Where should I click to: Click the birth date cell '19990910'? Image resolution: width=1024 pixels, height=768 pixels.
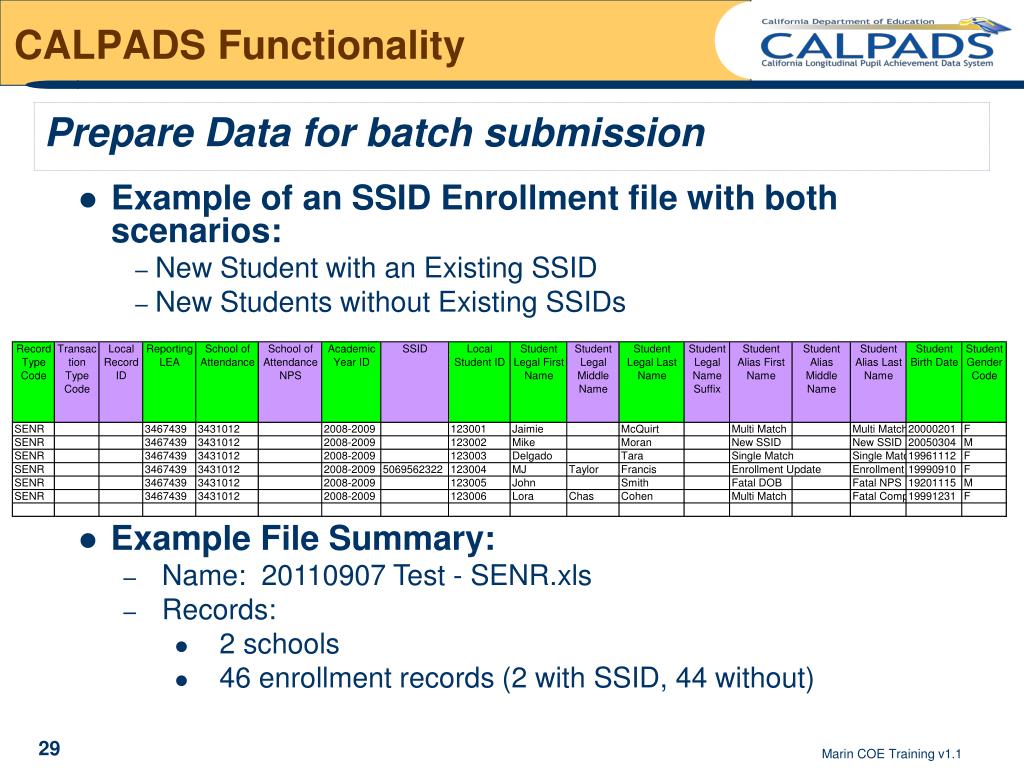point(932,470)
